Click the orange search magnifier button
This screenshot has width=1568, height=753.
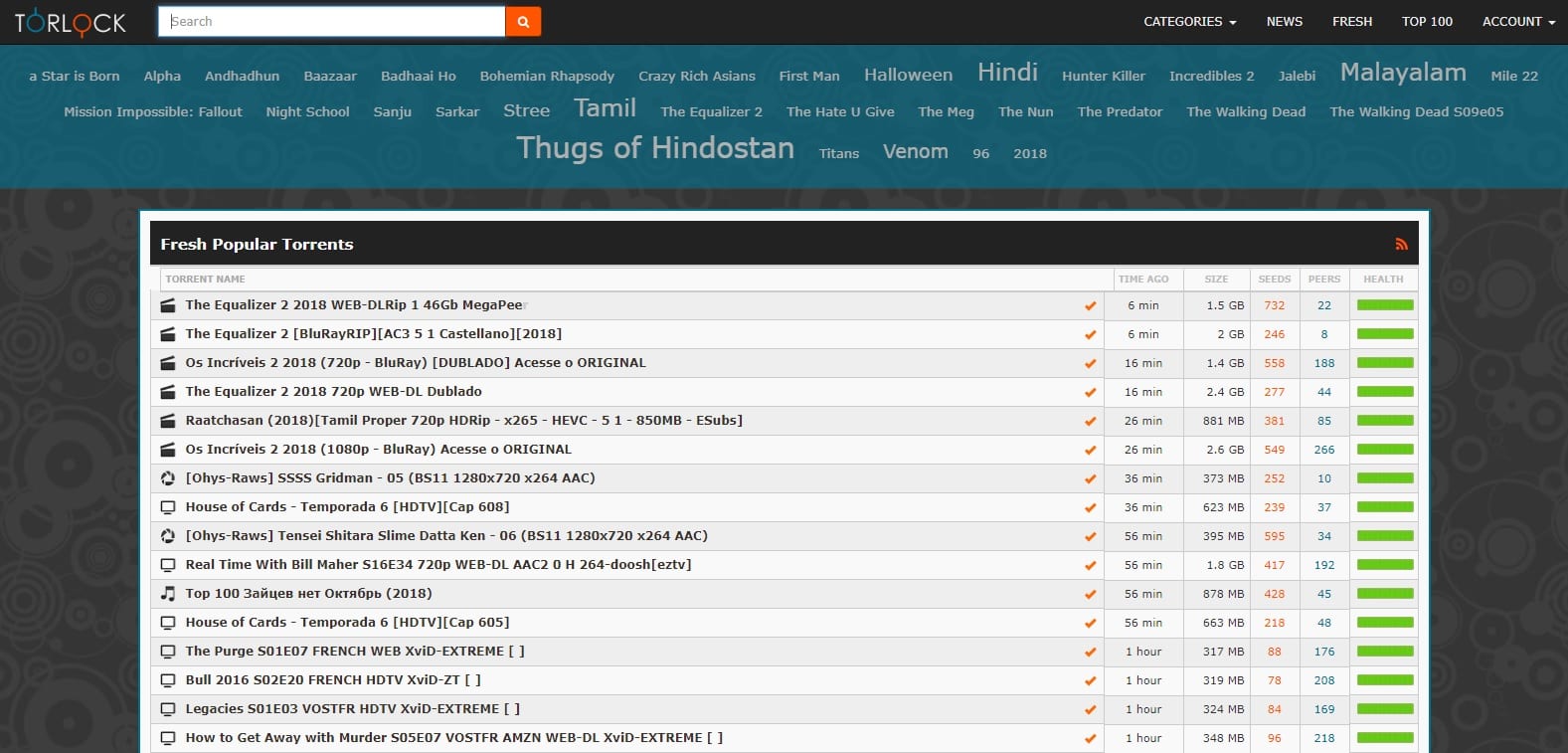coord(523,21)
